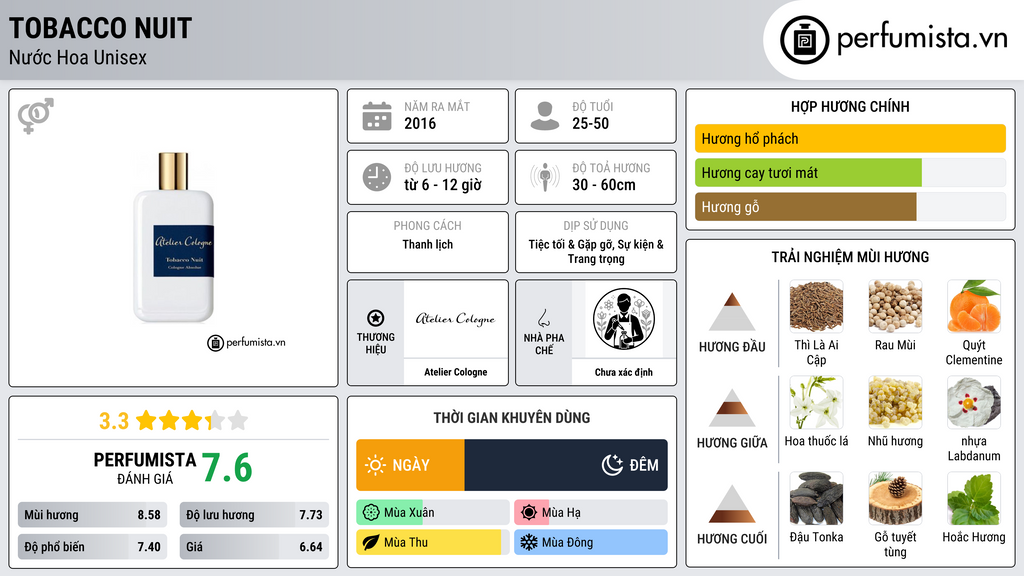Click the Giá 6.64 score bar
Viewport: 1024px width, 576px height.
[254, 547]
